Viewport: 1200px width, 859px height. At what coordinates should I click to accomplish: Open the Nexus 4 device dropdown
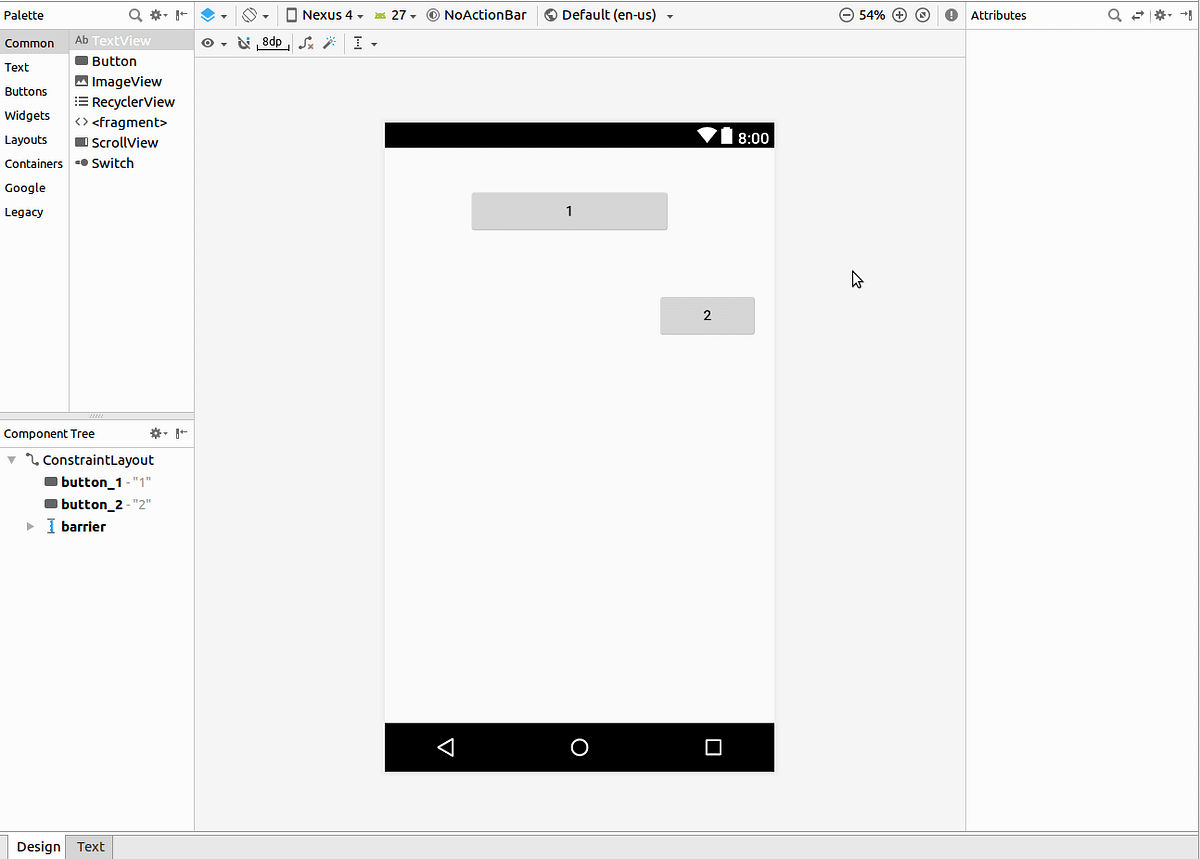coord(323,15)
